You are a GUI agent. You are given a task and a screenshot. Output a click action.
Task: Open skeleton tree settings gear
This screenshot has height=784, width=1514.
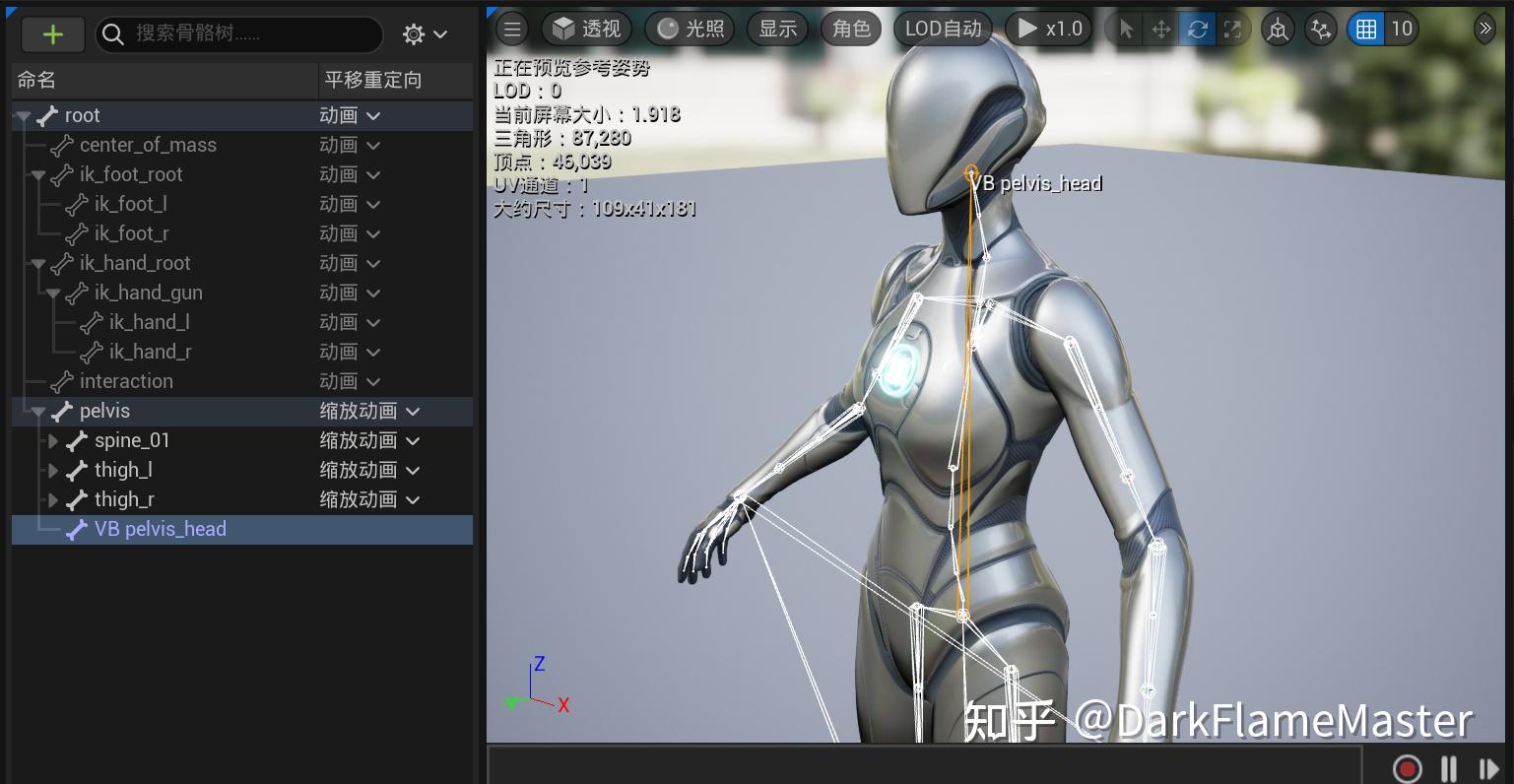[415, 33]
